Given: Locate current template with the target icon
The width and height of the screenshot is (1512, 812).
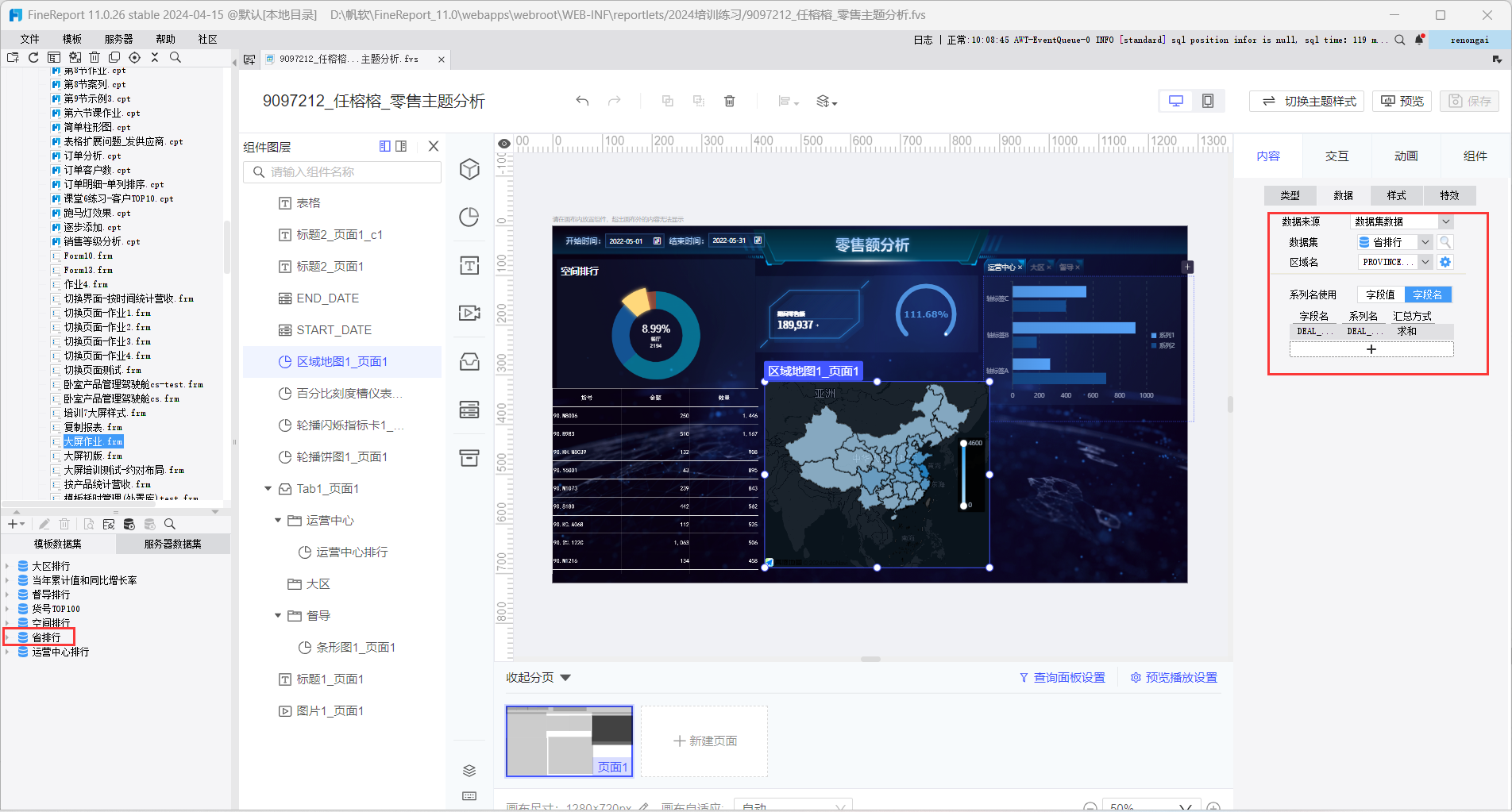Looking at the screenshot, I should pos(135,57).
